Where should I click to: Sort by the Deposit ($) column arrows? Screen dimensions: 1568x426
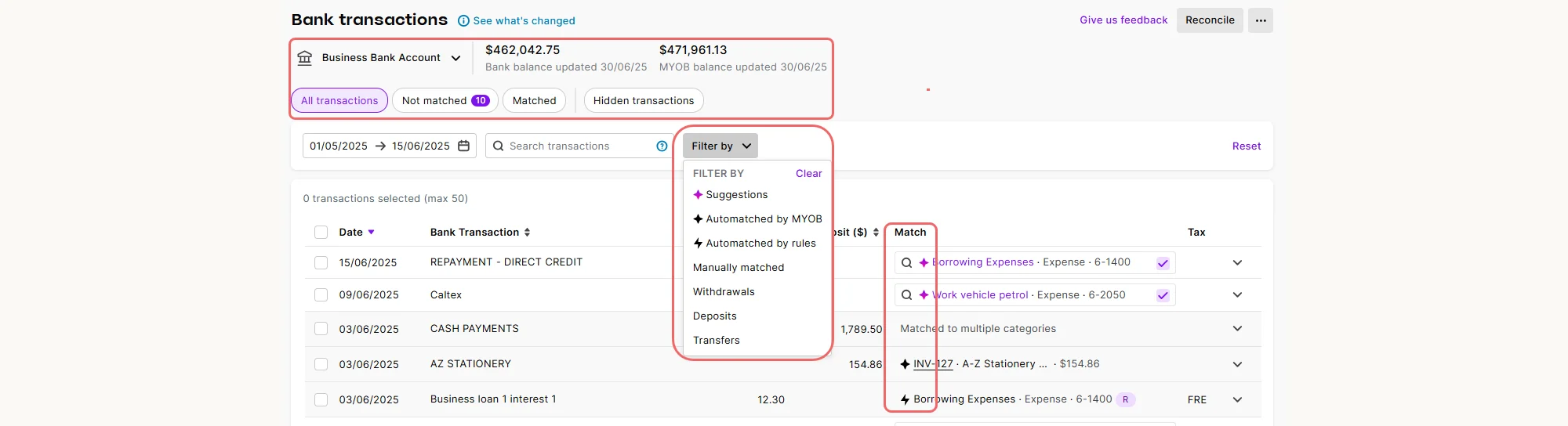(x=876, y=233)
